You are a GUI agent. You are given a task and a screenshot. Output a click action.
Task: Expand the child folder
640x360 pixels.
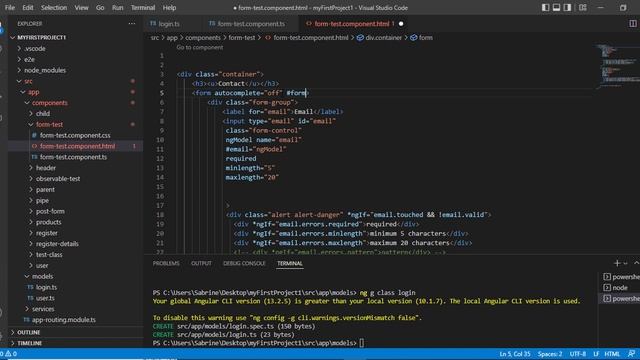point(43,113)
